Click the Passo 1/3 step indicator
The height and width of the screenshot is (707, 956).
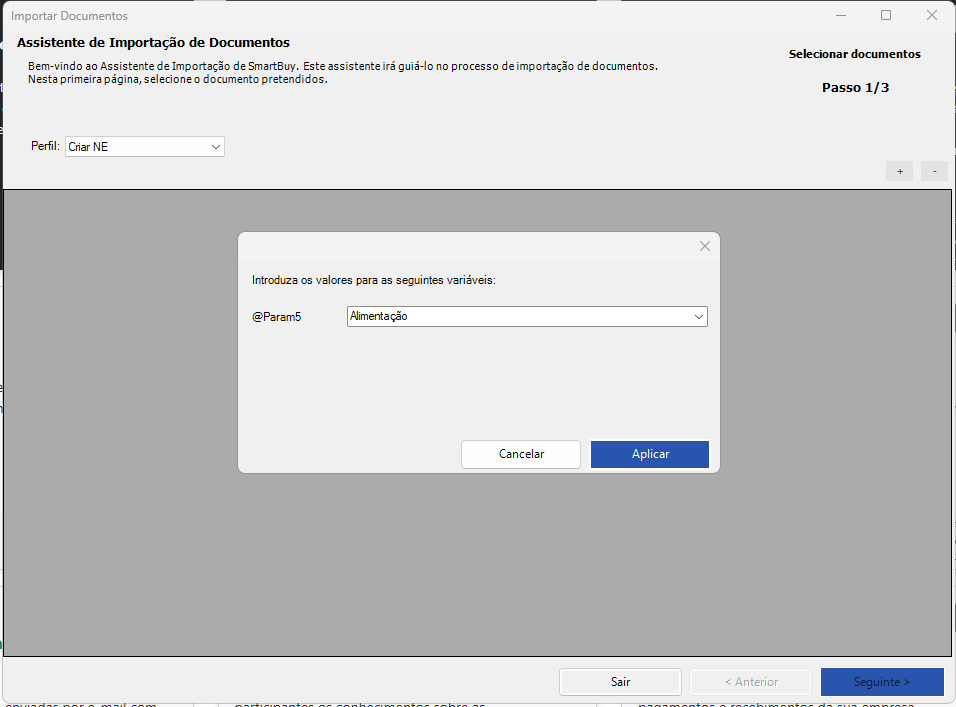click(x=855, y=87)
